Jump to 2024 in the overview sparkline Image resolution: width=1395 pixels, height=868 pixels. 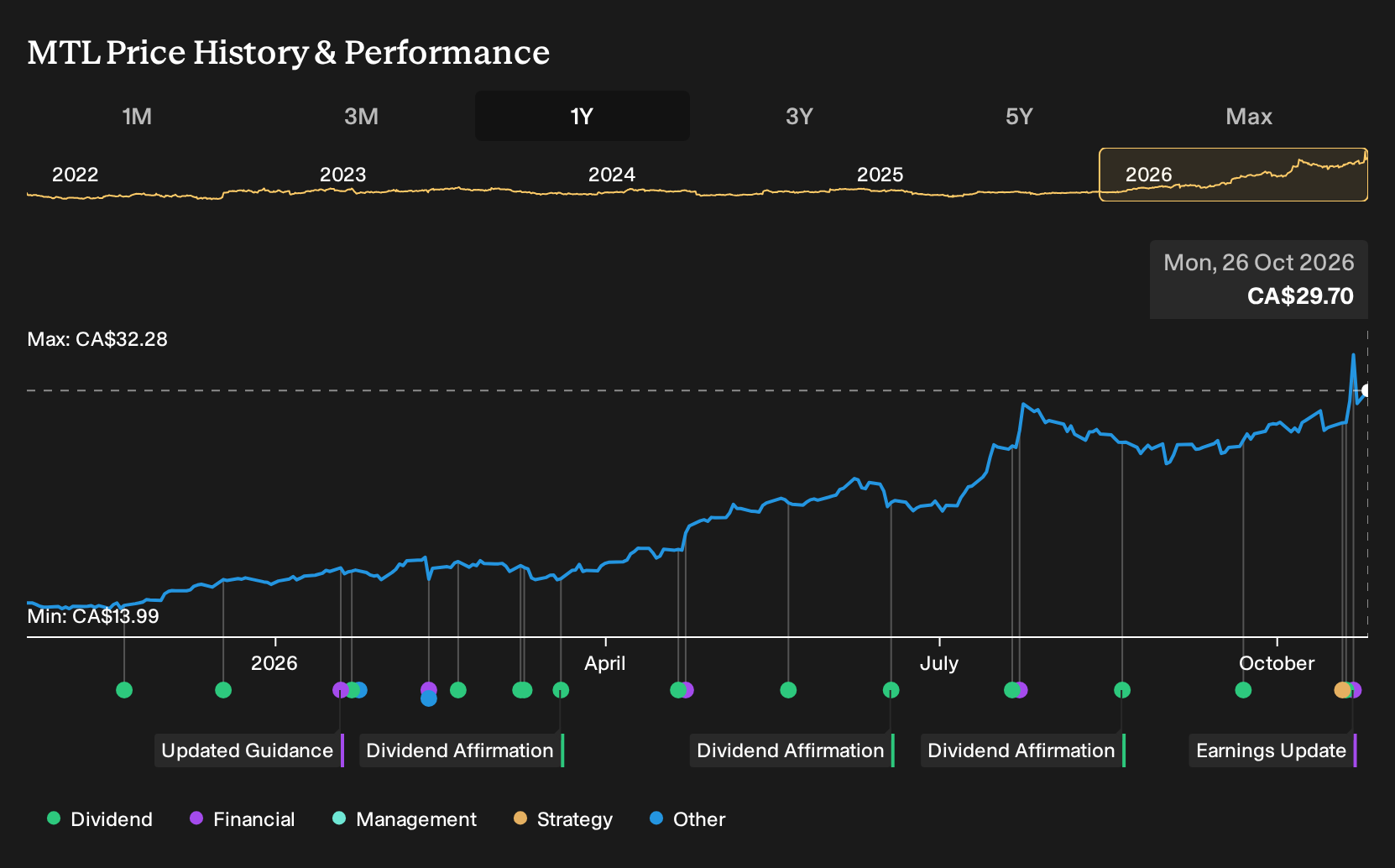(x=612, y=175)
